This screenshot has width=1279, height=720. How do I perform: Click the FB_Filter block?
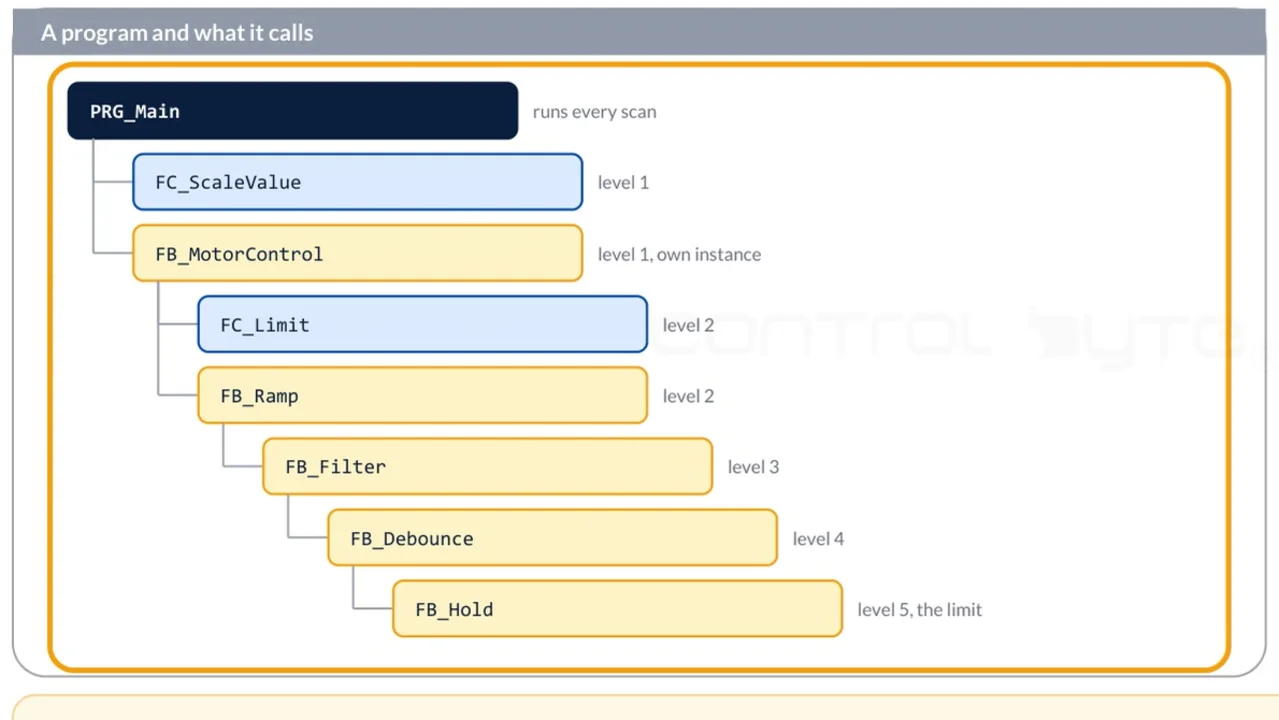[x=487, y=466]
